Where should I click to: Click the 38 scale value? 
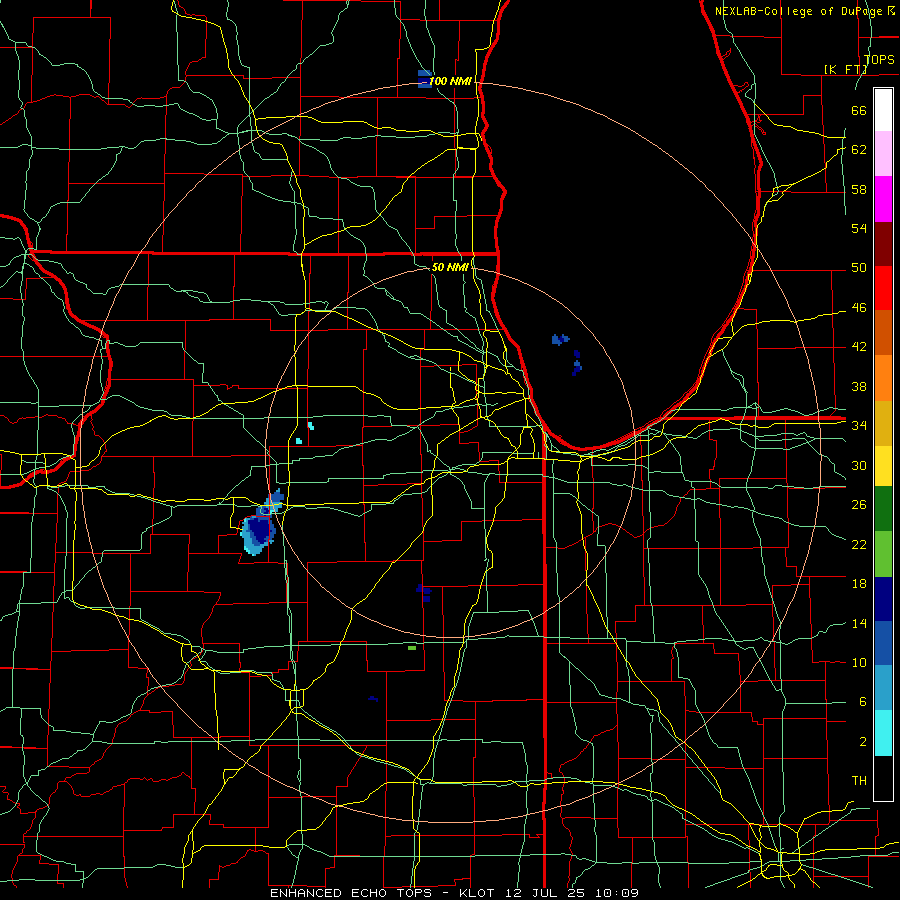859,386
